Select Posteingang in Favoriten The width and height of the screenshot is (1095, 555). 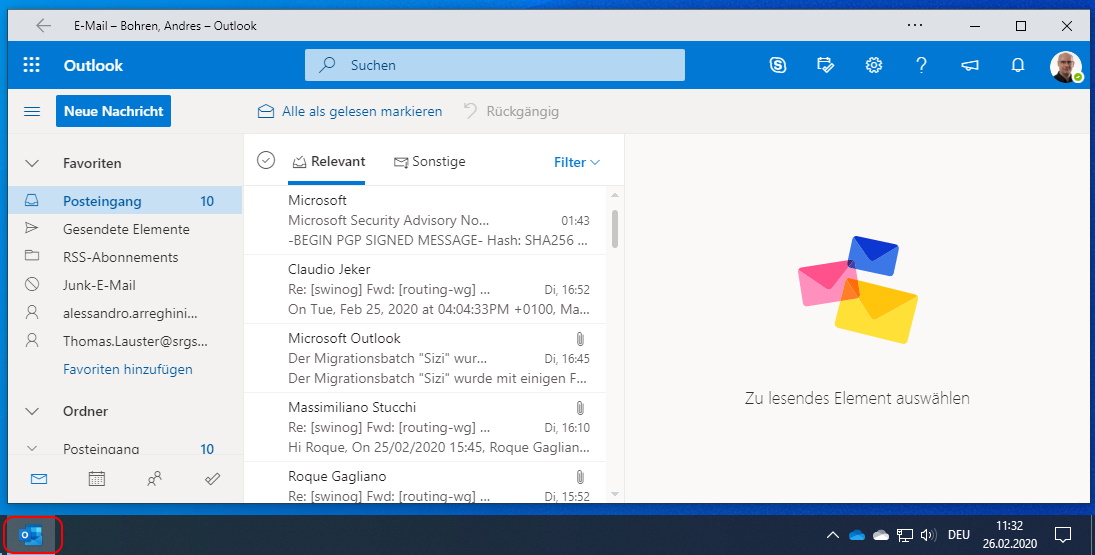(125, 201)
